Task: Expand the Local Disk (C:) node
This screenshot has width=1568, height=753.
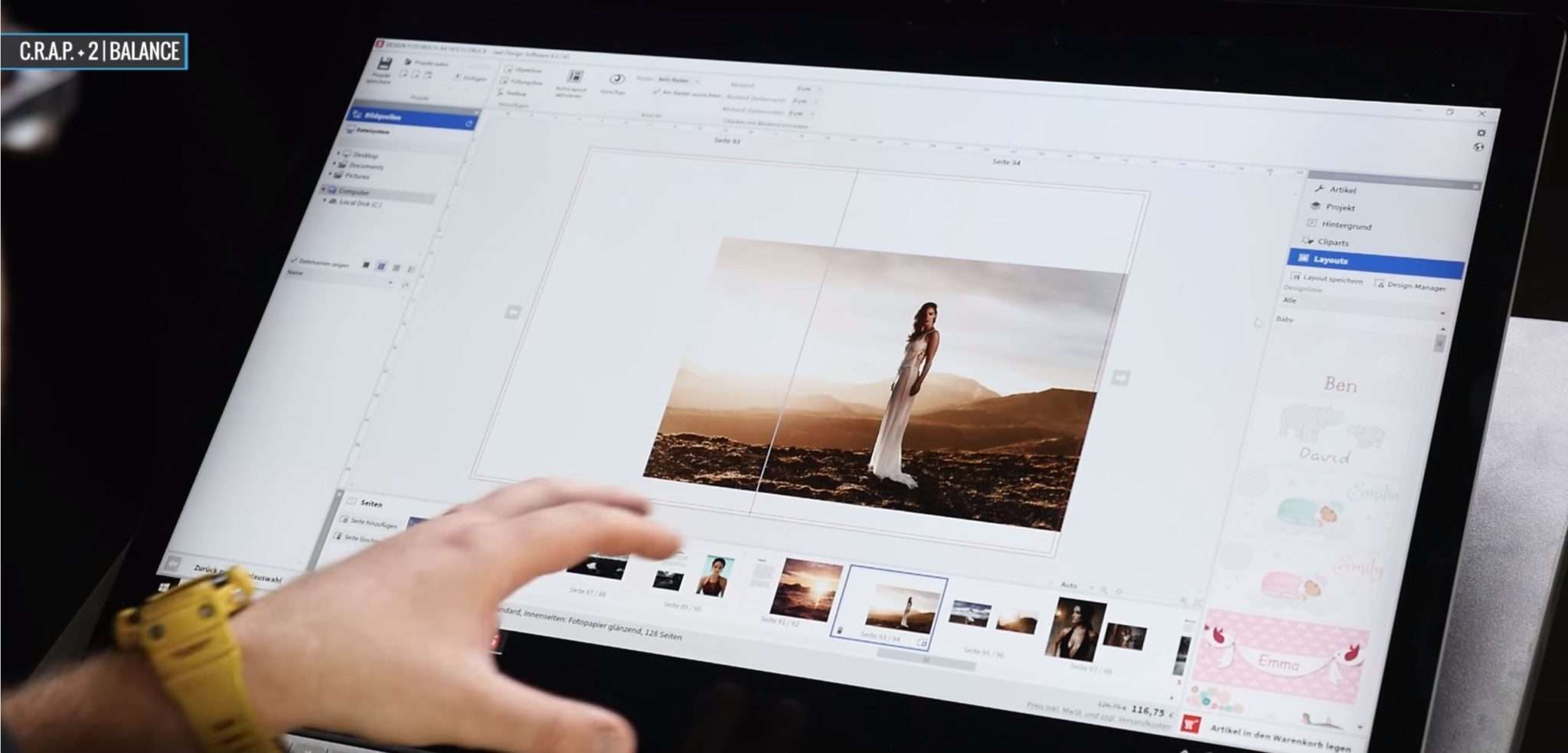Action: coord(325,201)
